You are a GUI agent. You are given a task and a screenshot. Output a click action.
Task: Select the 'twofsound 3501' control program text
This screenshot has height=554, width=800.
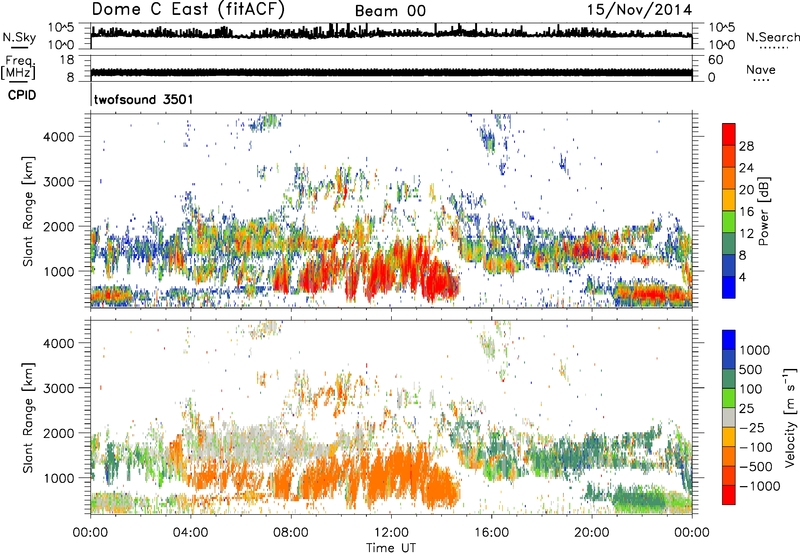coord(143,99)
